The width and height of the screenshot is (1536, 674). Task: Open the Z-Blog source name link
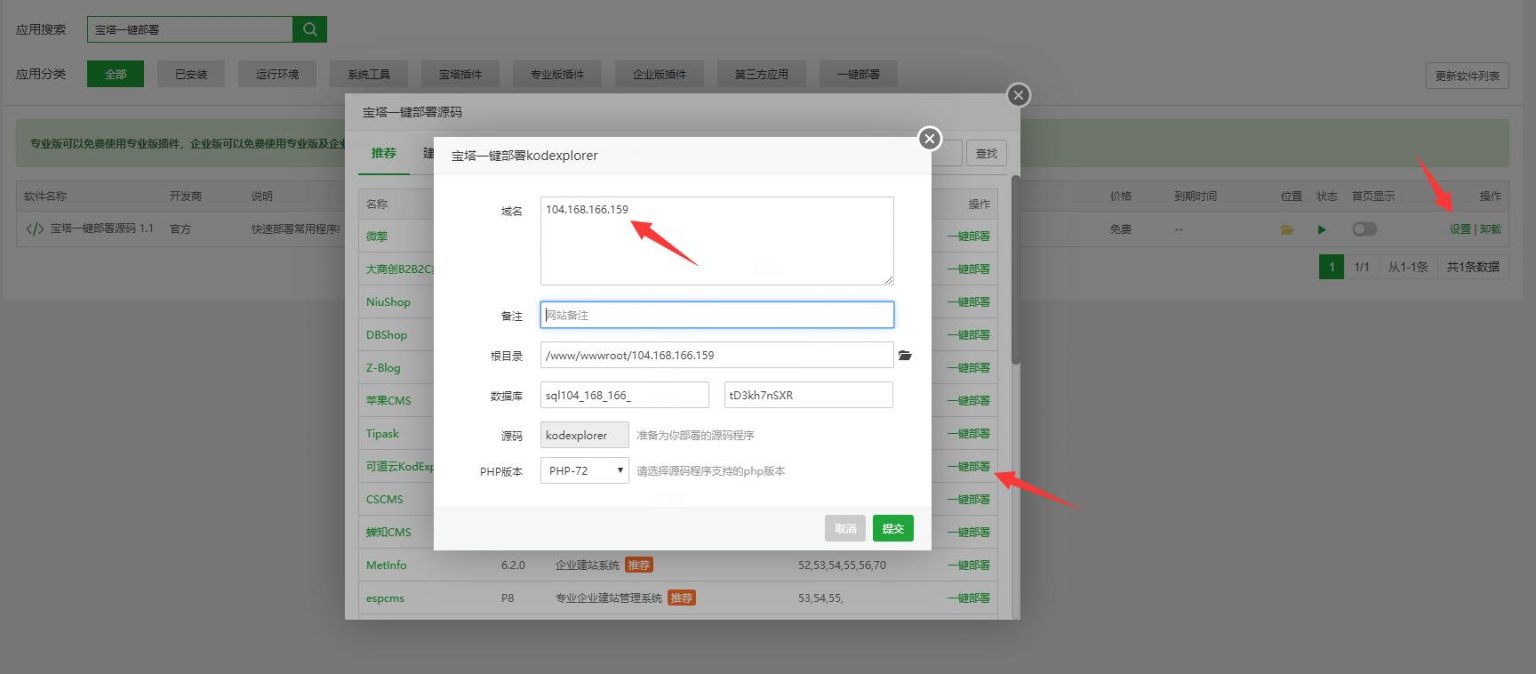coord(383,368)
